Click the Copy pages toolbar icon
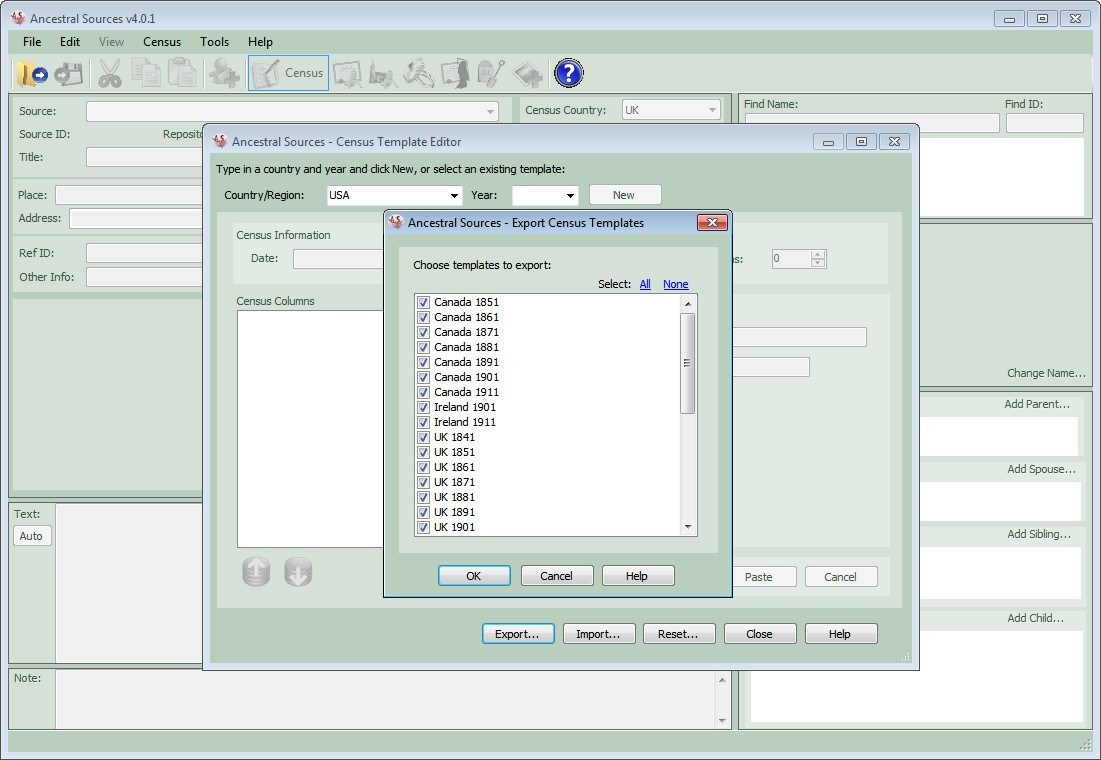The width and height of the screenshot is (1101, 760). [x=146, y=73]
